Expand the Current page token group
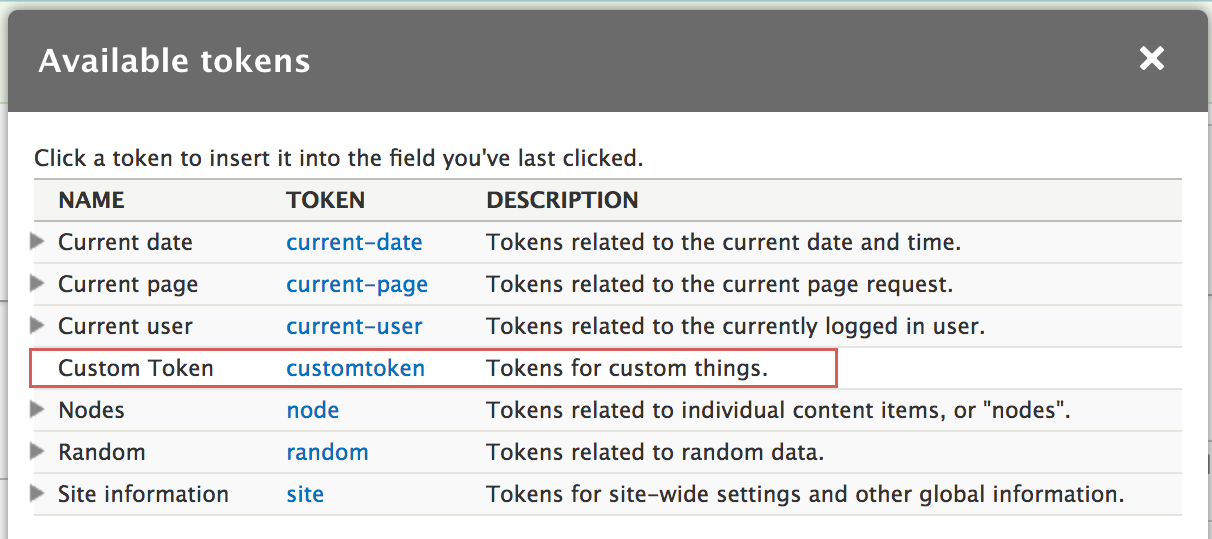Image resolution: width=1212 pixels, height=539 pixels. [38, 284]
